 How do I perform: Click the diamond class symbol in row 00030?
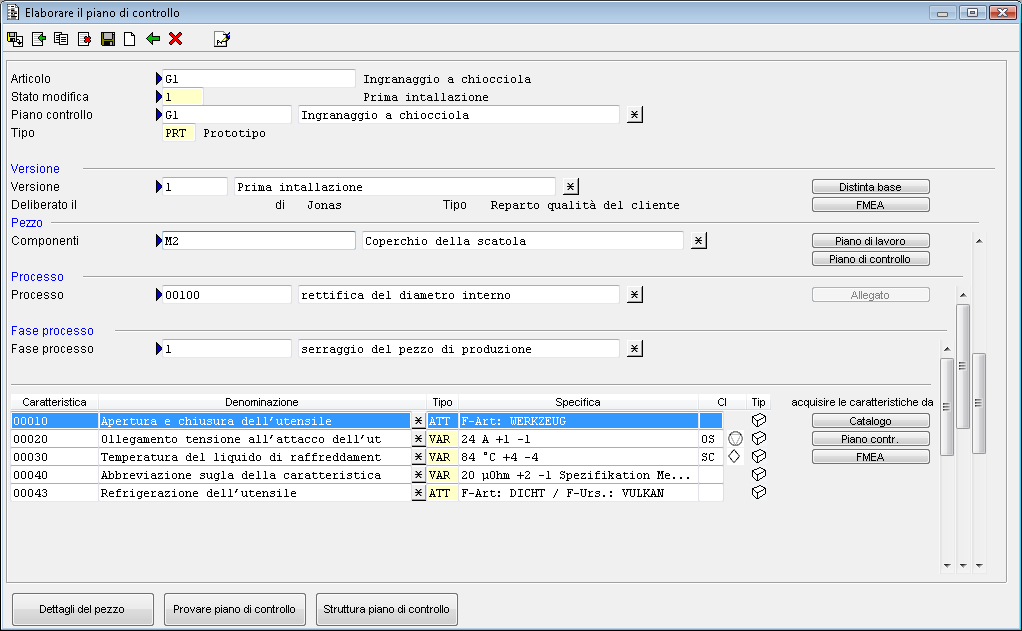(x=734, y=456)
